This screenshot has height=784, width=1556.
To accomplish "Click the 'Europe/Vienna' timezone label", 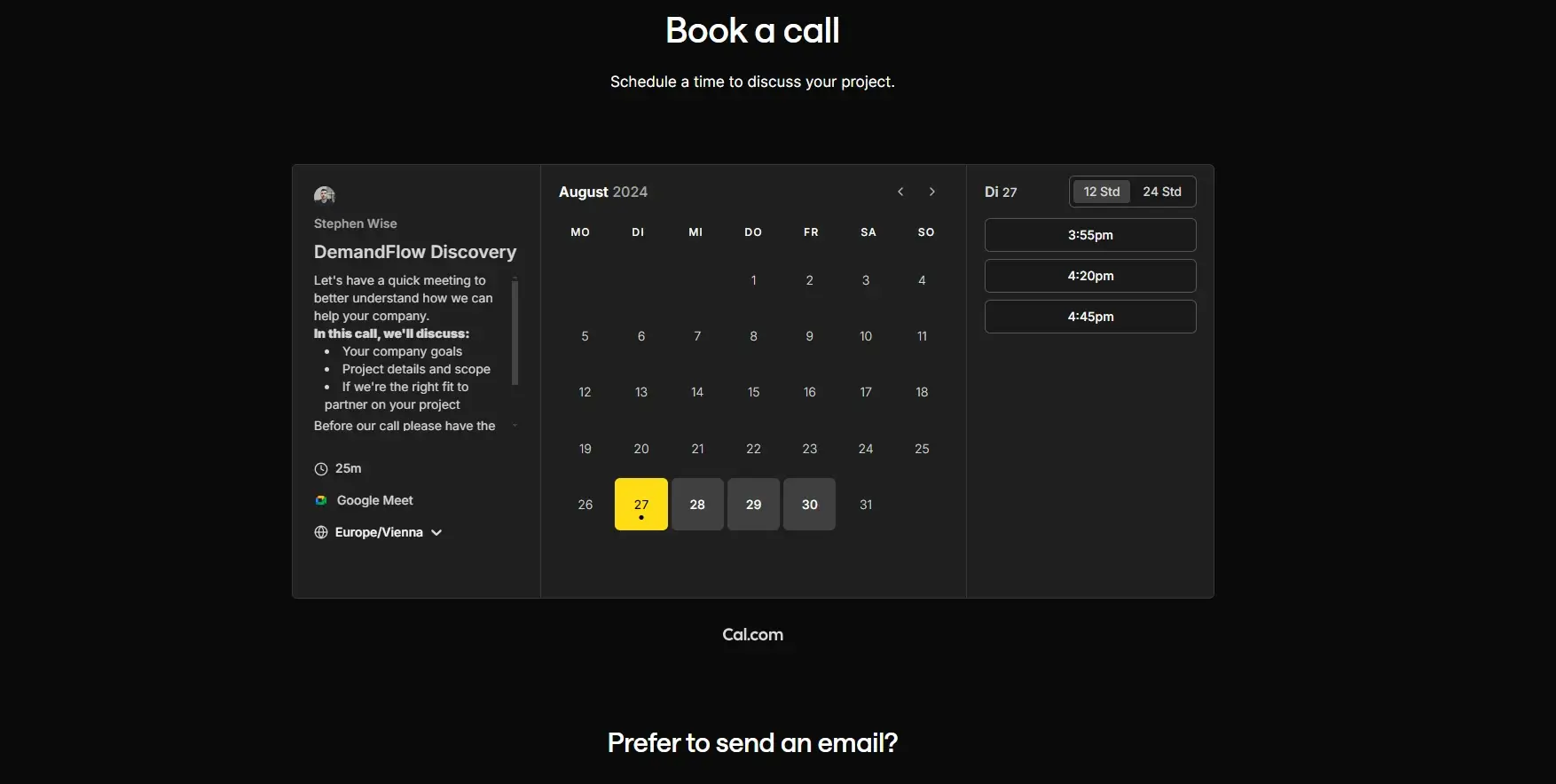I will [379, 532].
